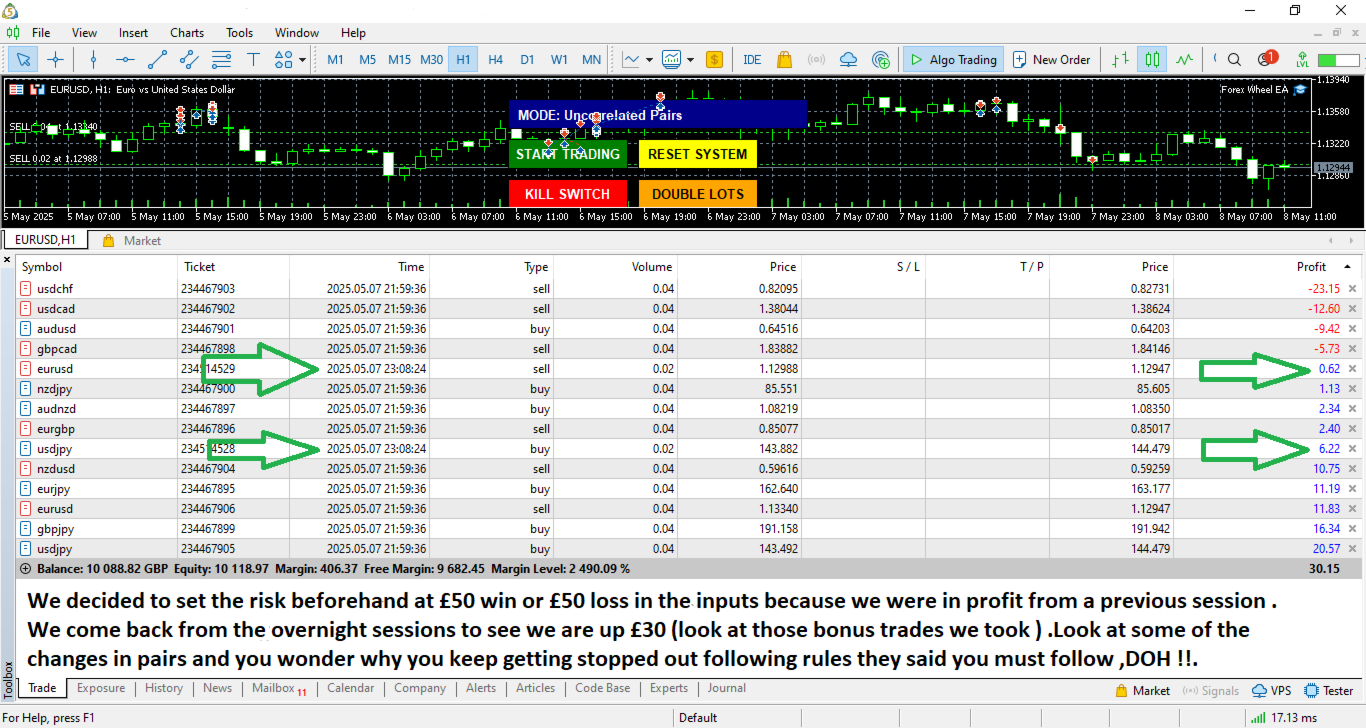Click the START TRADING button

568,154
